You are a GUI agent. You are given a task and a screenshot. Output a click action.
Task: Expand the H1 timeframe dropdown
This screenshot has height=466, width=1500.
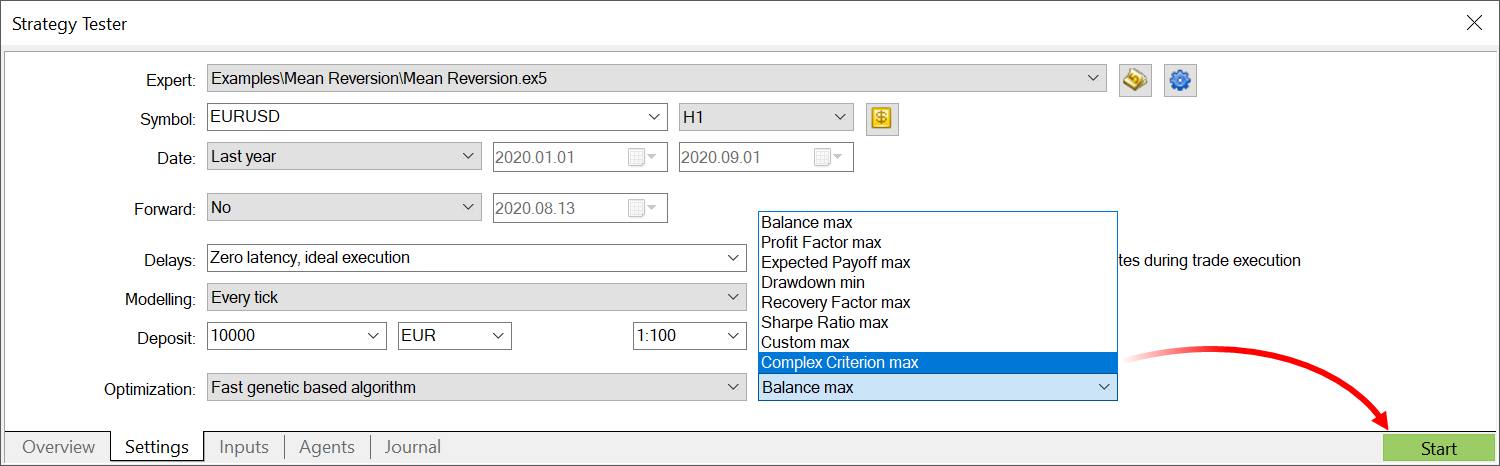point(838,117)
